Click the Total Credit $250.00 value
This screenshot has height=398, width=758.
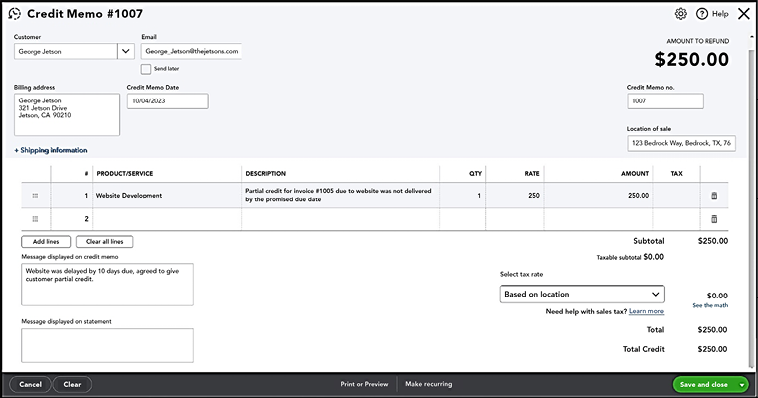(712, 349)
